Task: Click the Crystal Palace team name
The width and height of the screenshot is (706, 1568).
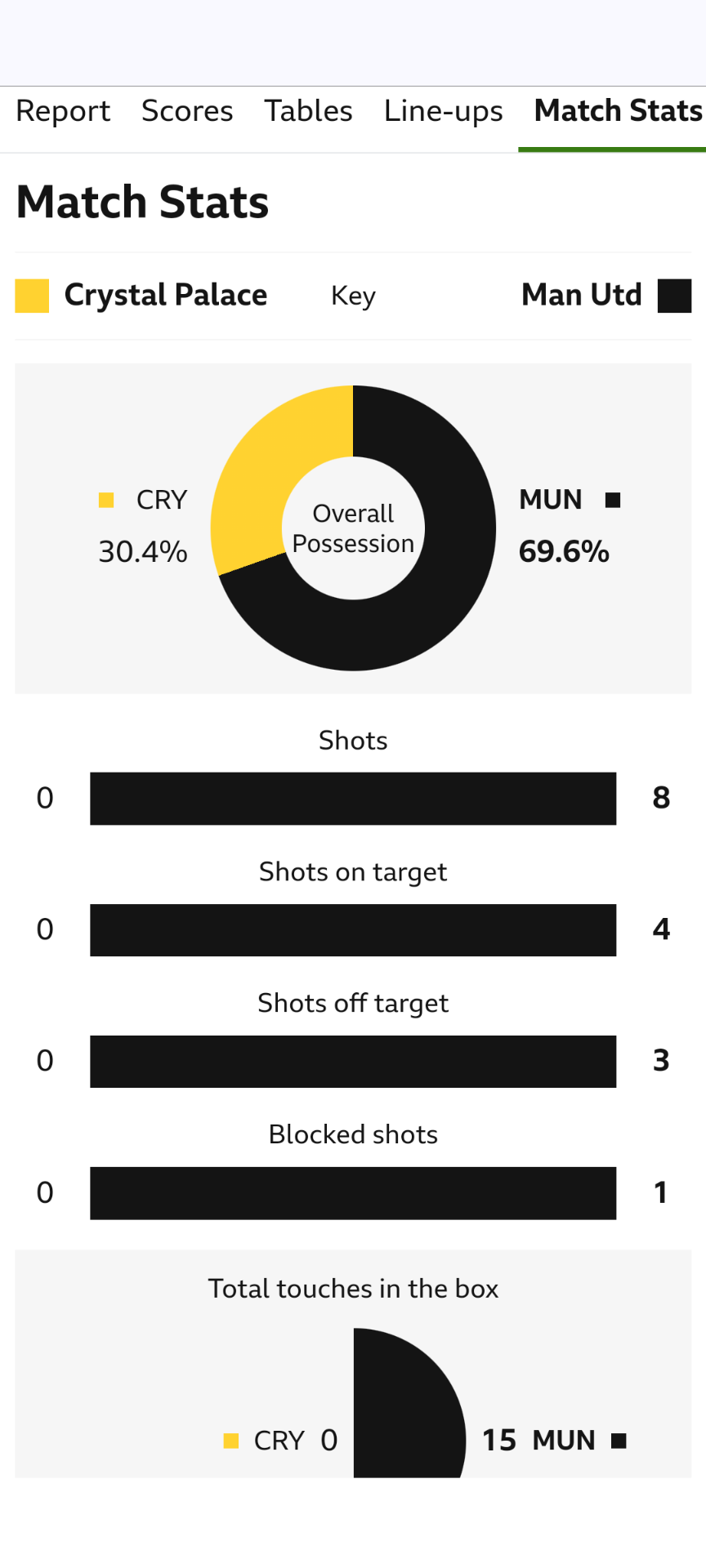Action: (166, 295)
